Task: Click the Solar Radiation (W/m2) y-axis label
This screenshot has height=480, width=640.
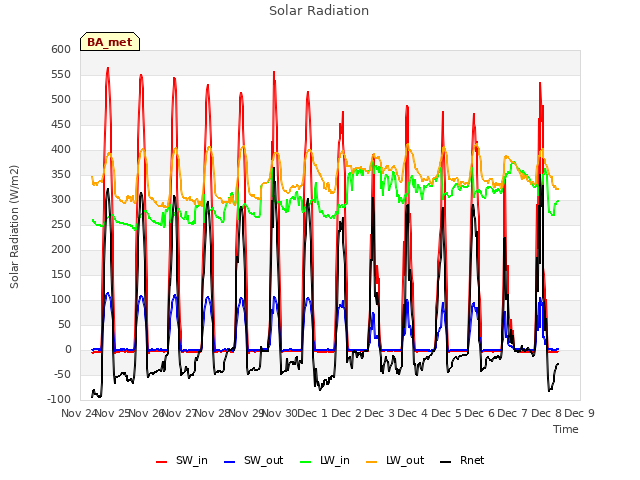Action: [14, 227]
